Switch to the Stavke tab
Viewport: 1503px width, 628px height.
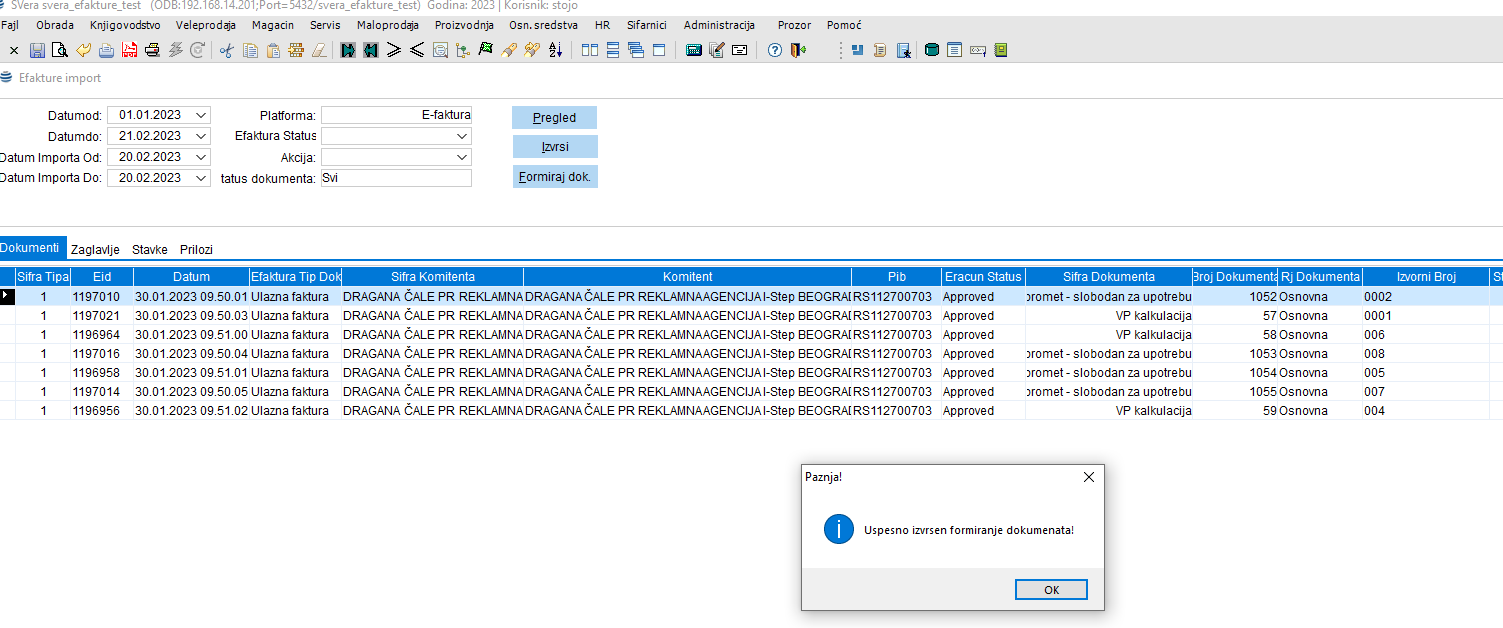(149, 249)
